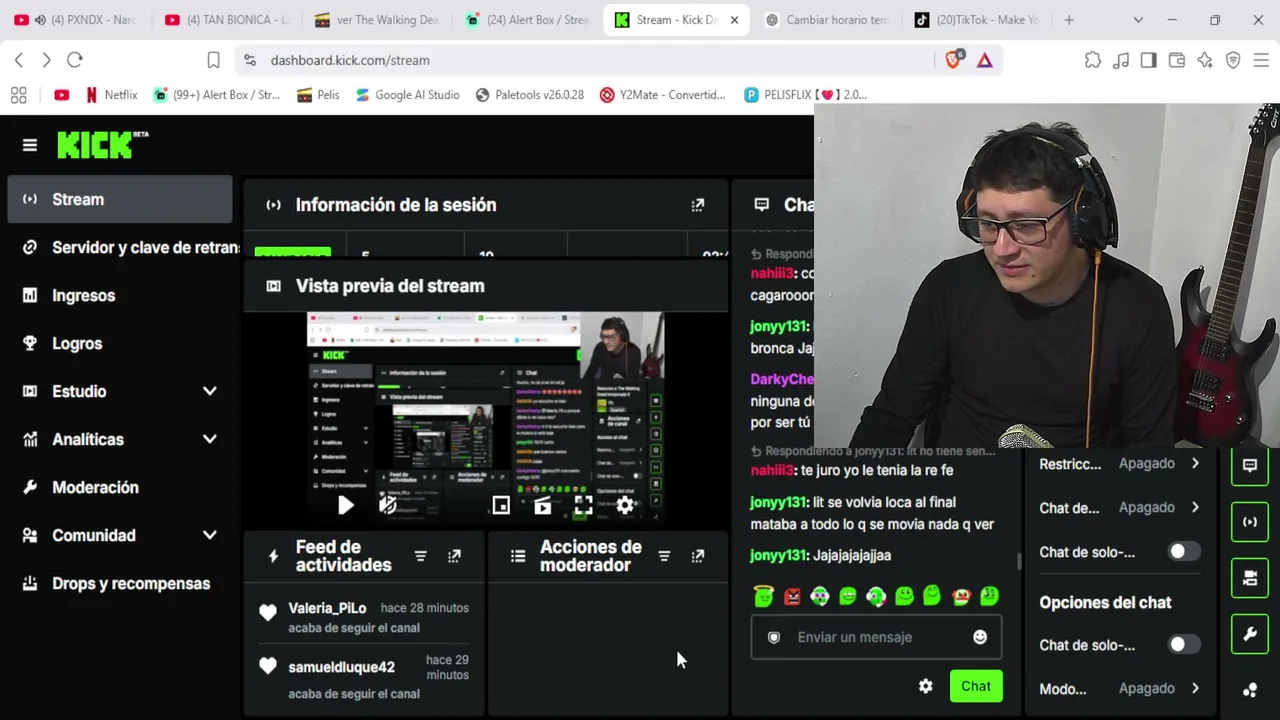Screen dimensions: 1280x720
Task: Open the chat panel shortcut in right rail
Action: (1250, 466)
